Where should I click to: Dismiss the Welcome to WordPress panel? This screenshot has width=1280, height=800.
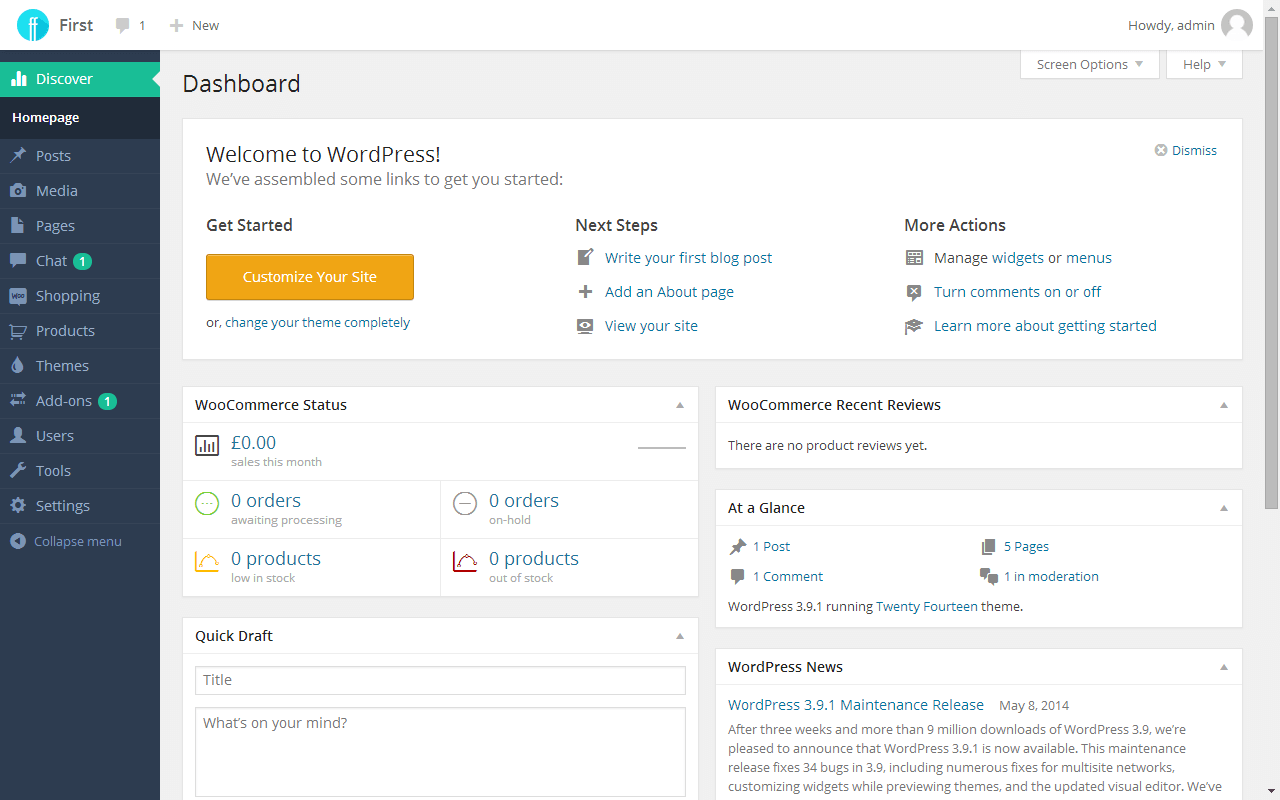point(1186,150)
